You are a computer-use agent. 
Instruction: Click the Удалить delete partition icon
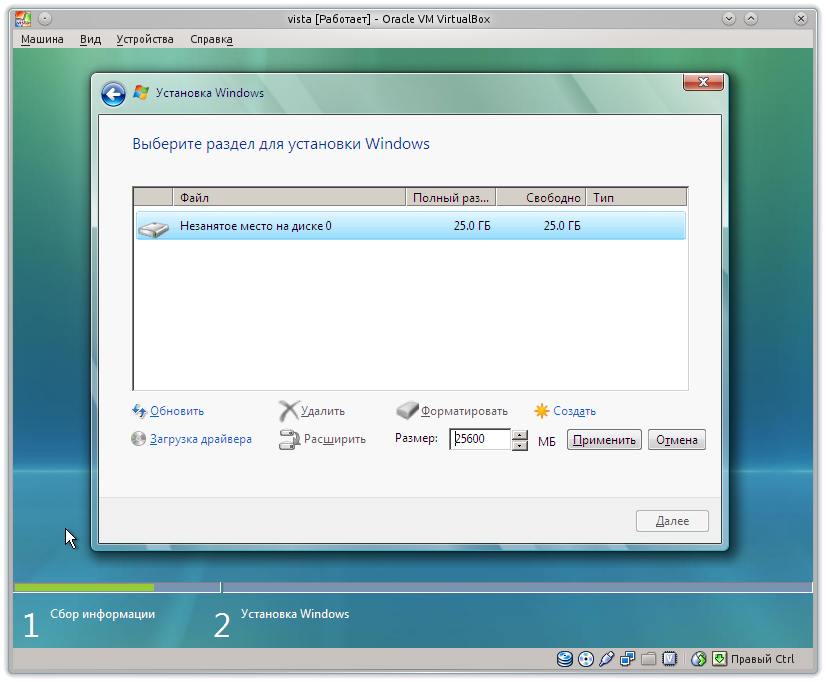(x=289, y=411)
